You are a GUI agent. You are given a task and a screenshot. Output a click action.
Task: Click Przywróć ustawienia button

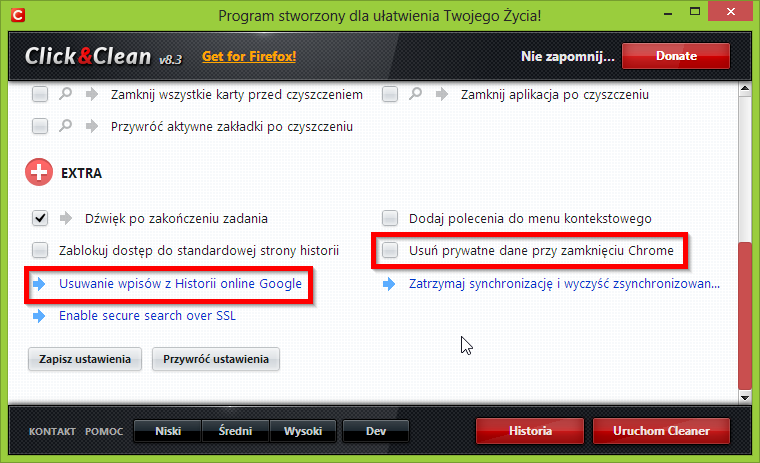click(x=216, y=359)
